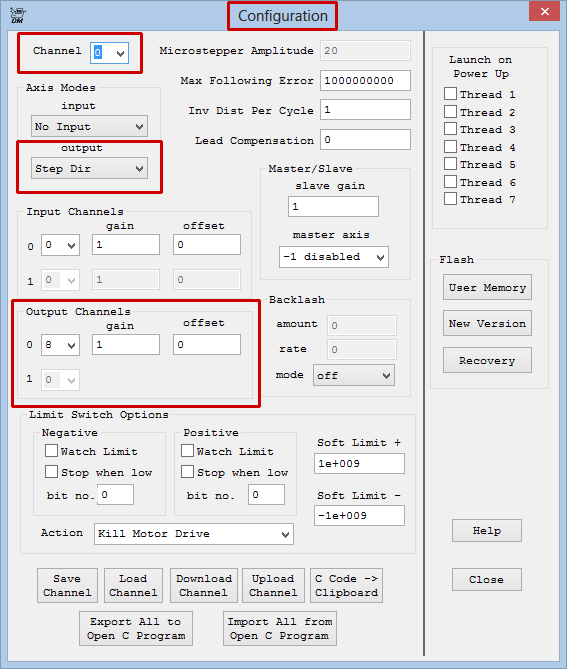Image resolution: width=567 pixels, height=669 pixels.
Task: Open the Help button
Action: (x=487, y=530)
